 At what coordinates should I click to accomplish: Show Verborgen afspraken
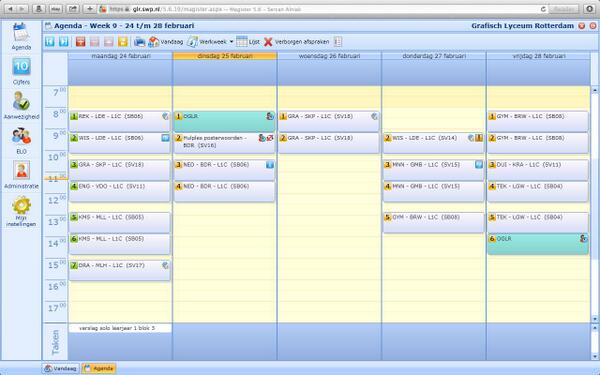[297, 42]
